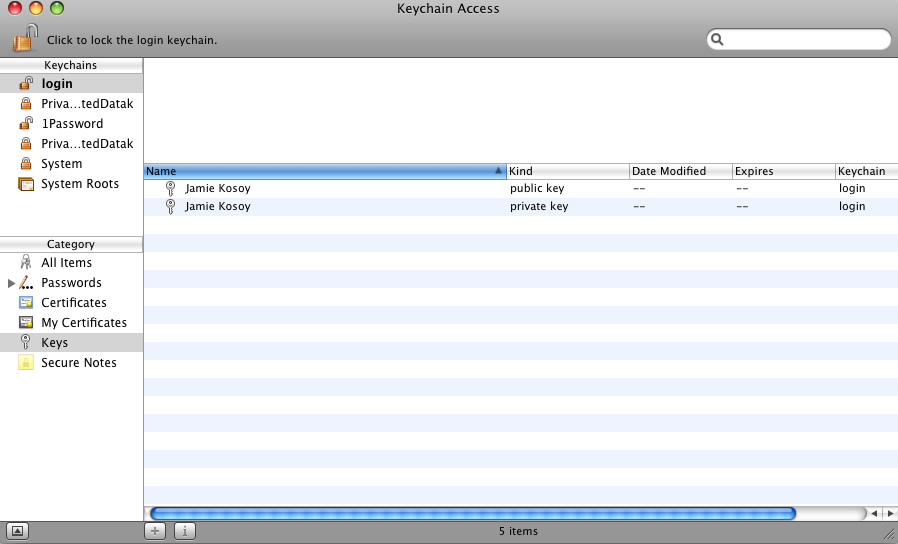Select the System keychain

(61, 164)
